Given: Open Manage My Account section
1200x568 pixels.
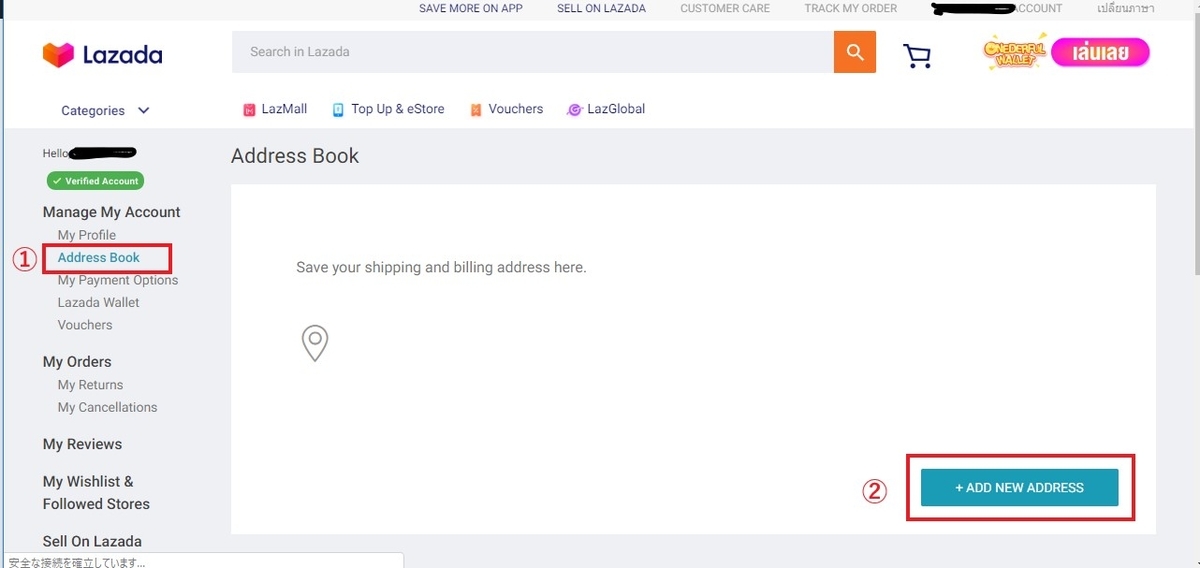Looking at the screenshot, I should click(x=112, y=212).
